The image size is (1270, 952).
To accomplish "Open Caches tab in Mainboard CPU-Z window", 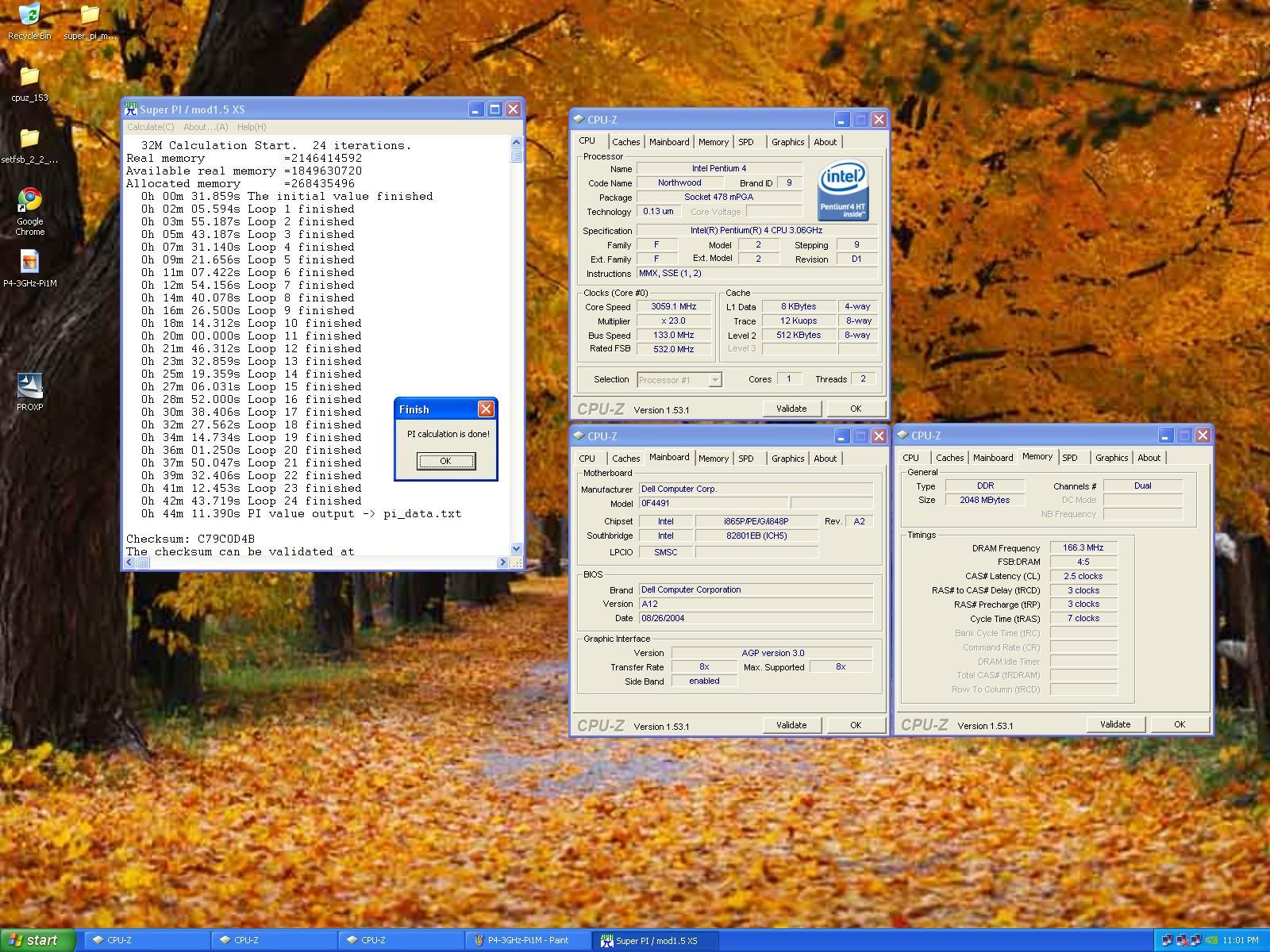I will pos(625,459).
